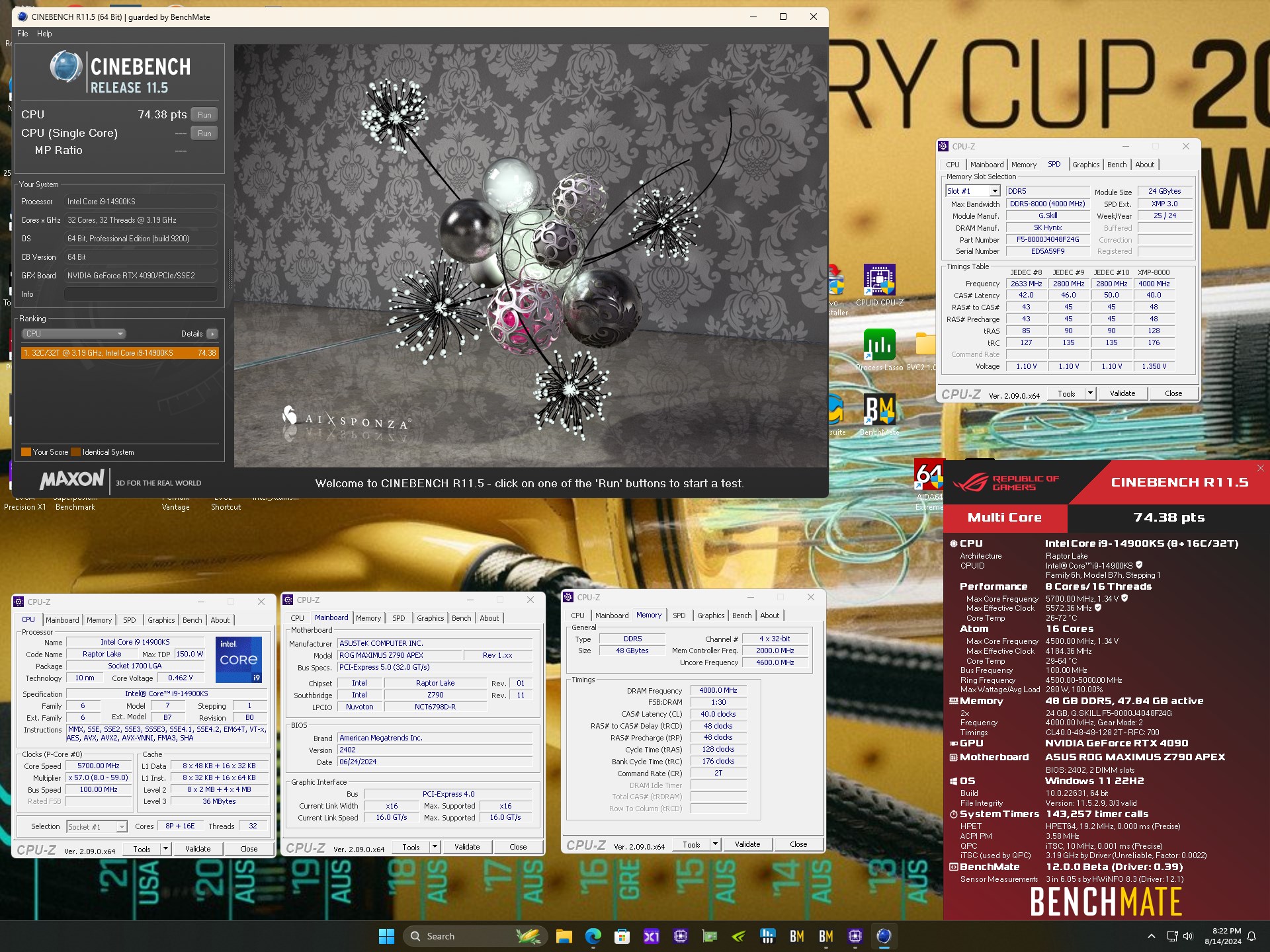Run the CPU (Single Core) test
Image resolution: width=1270 pixels, height=952 pixels.
click(x=204, y=134)
